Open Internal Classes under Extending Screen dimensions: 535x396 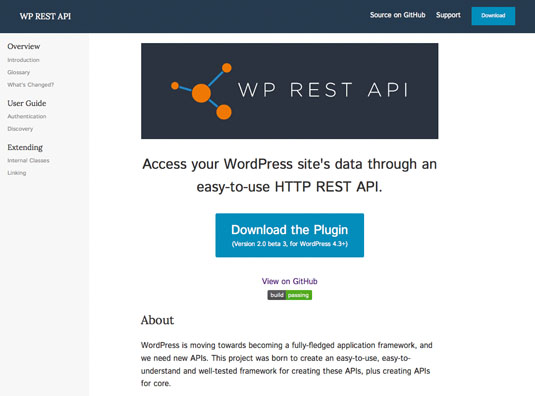pos(28,160)
